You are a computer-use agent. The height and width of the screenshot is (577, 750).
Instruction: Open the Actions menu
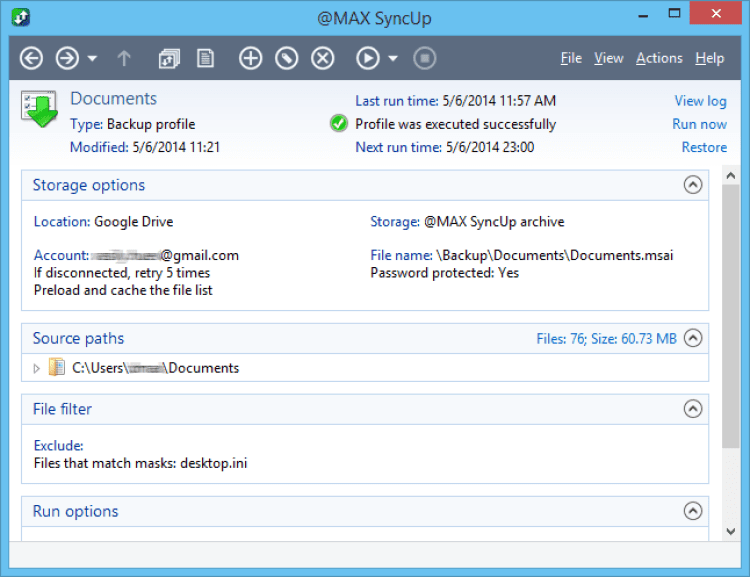click(x=659, y=58)
